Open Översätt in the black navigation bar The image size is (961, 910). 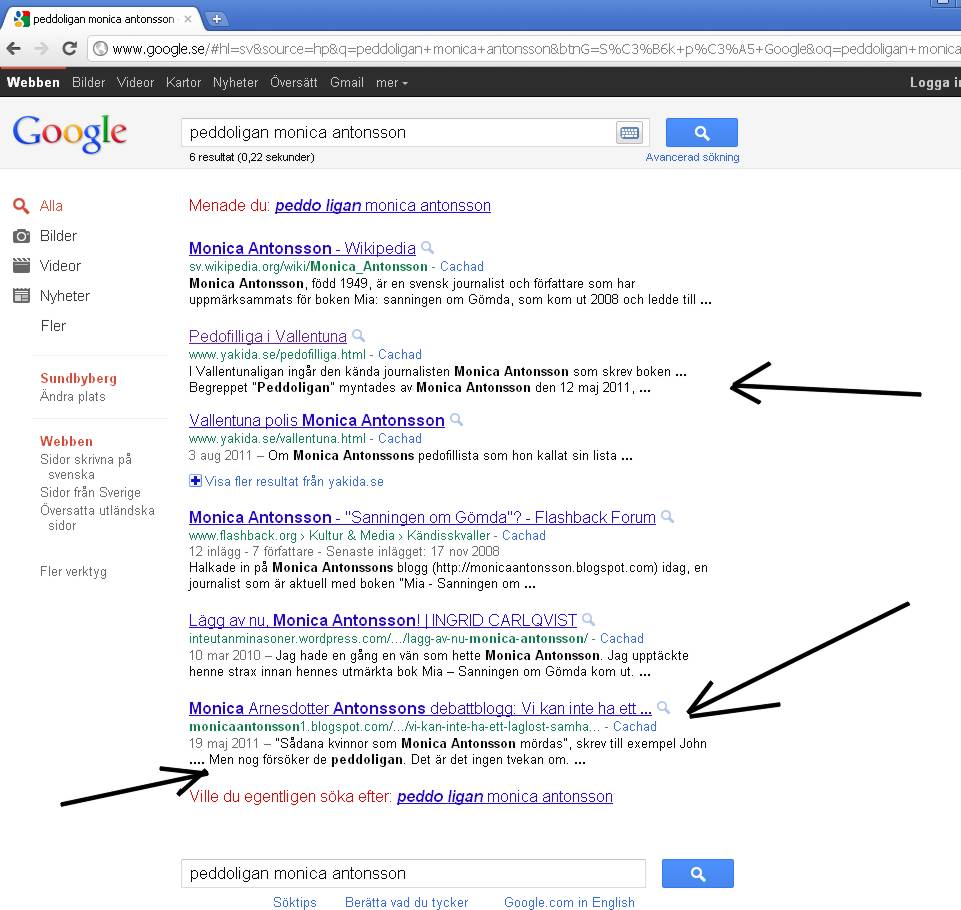coord(294,82)
